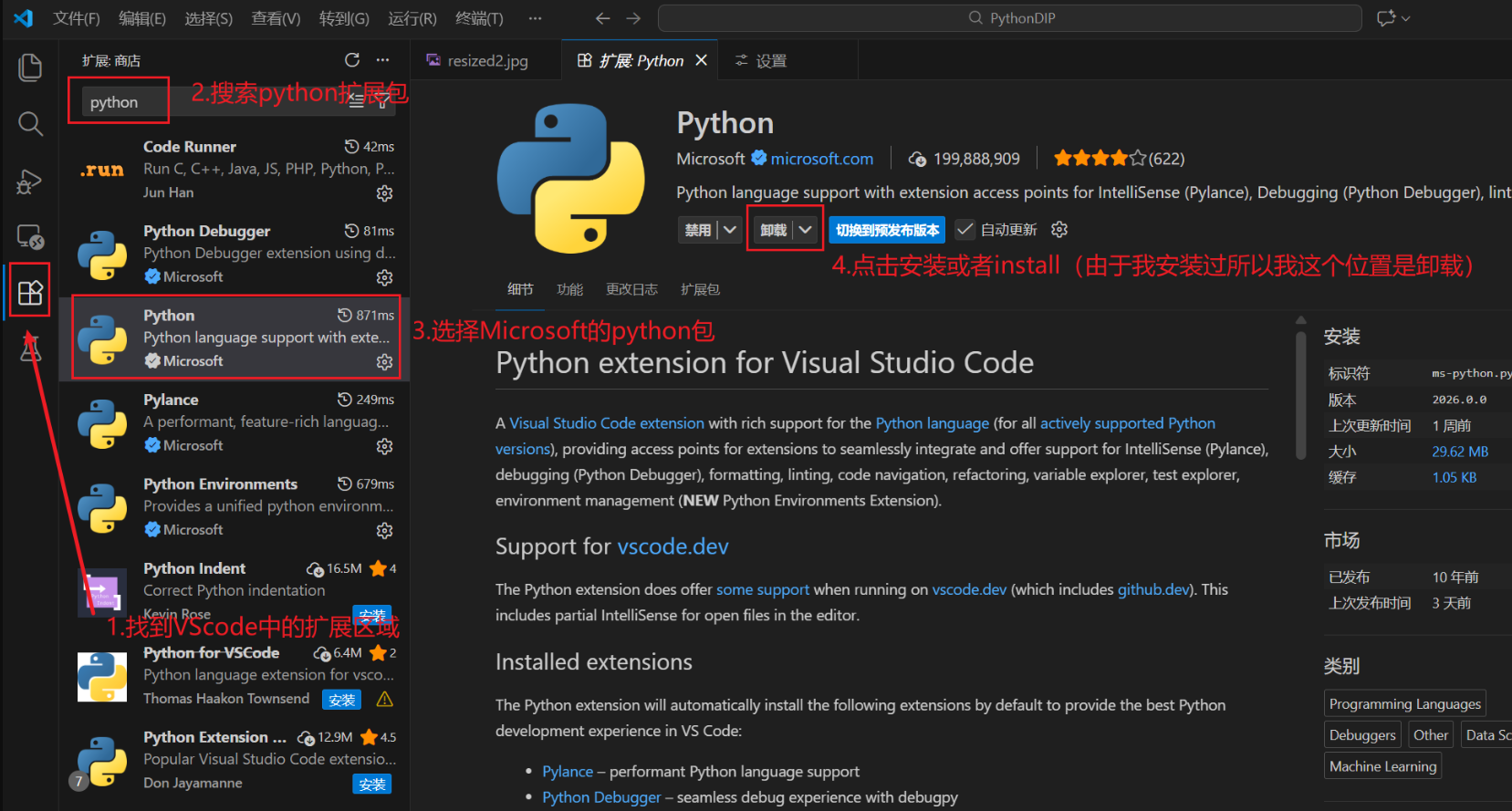Open more actions in extensions sidebar header
1512x811 pixels.
382,60
